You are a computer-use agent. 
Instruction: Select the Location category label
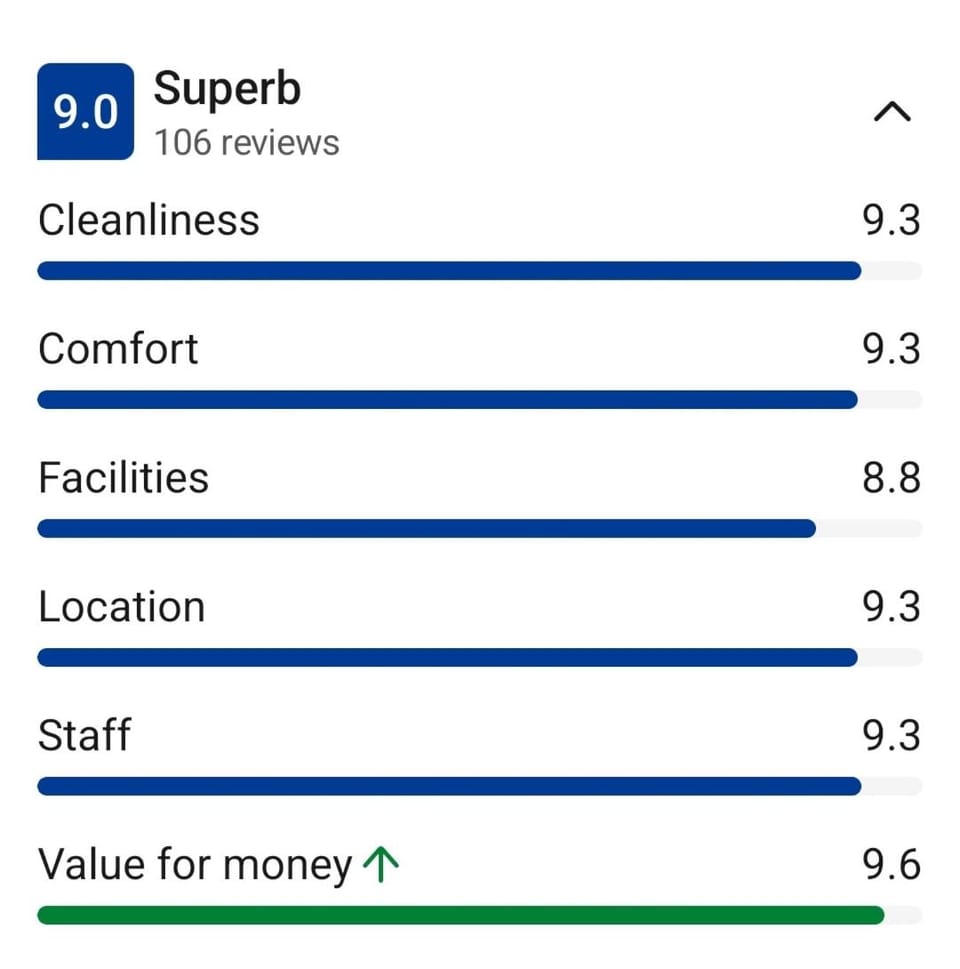click(x=122, y=607)
